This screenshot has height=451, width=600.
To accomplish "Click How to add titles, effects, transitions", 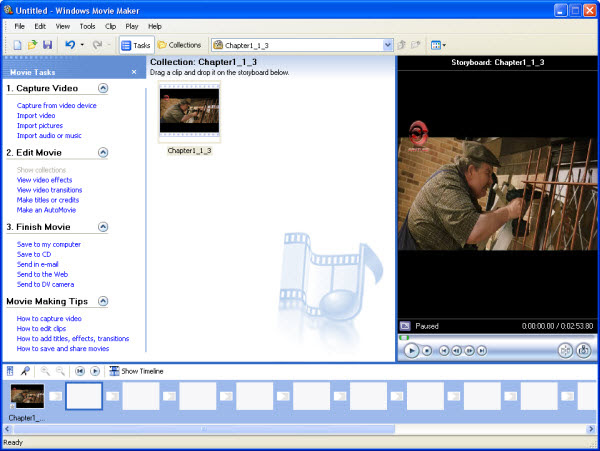I will pyautogui.click(x=73, y=339).
